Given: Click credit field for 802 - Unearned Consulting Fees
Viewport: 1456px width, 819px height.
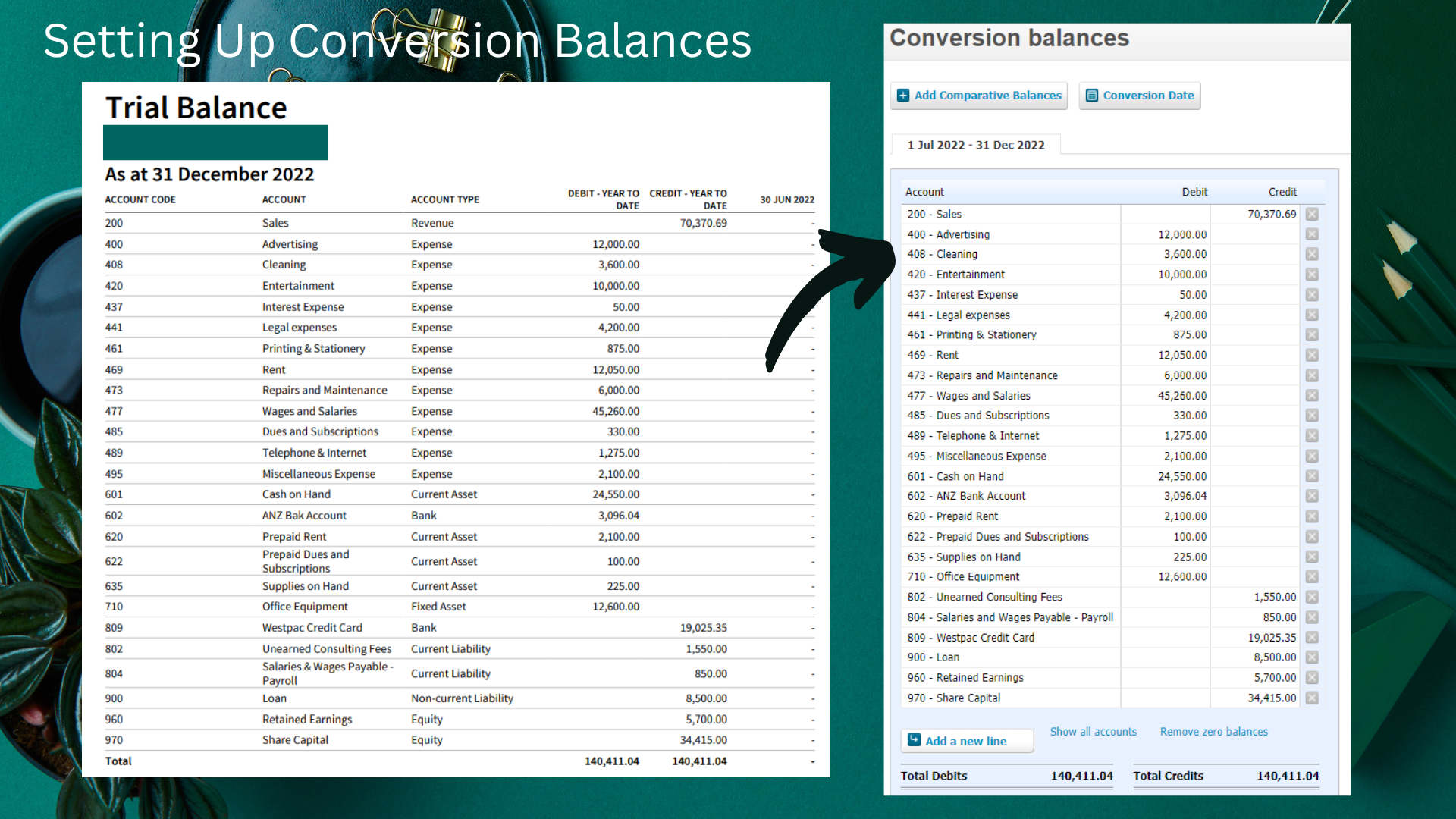Looking at the screenshot, I should (1255, 598).
